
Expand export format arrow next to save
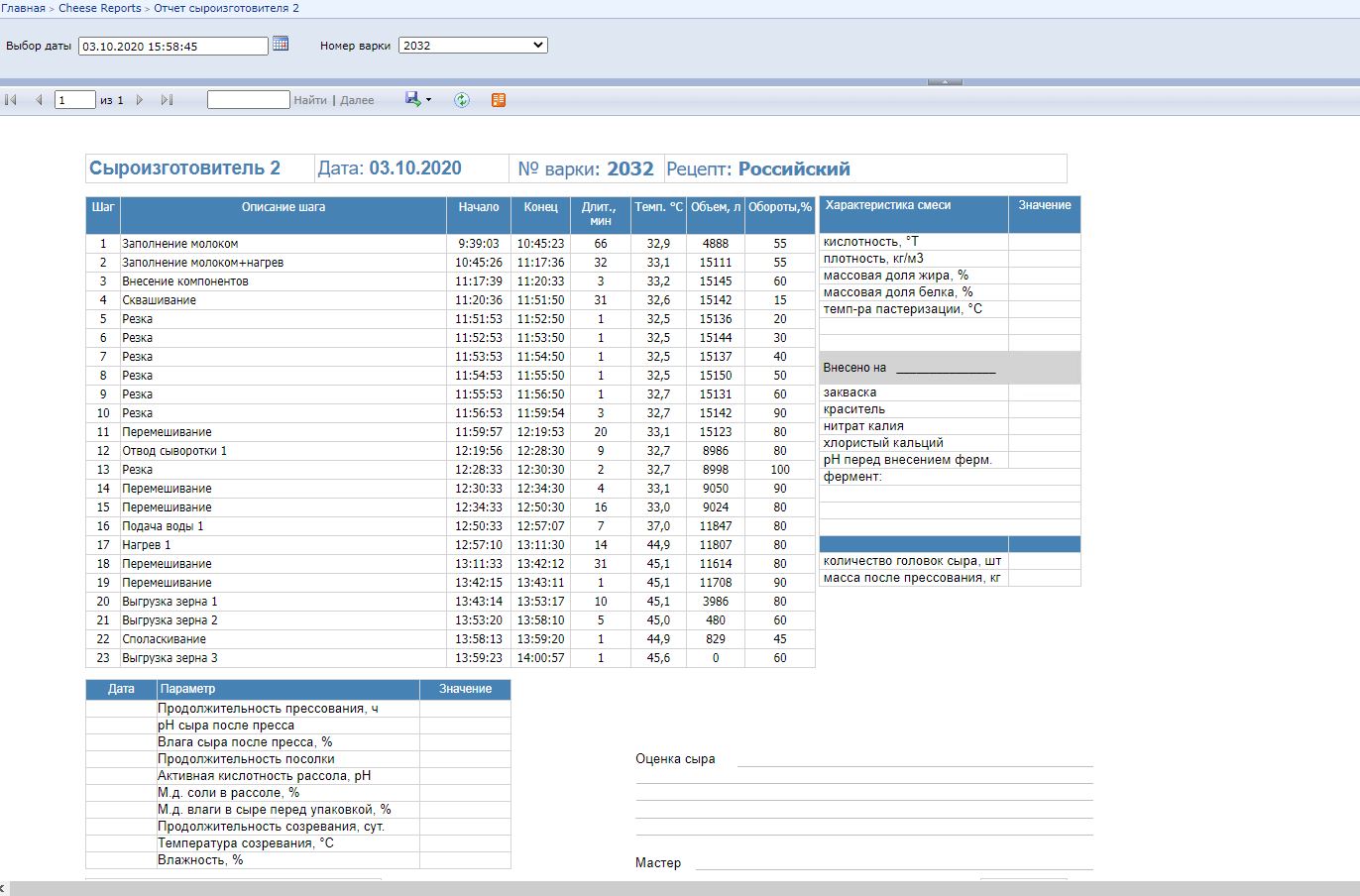coord(428,100)
